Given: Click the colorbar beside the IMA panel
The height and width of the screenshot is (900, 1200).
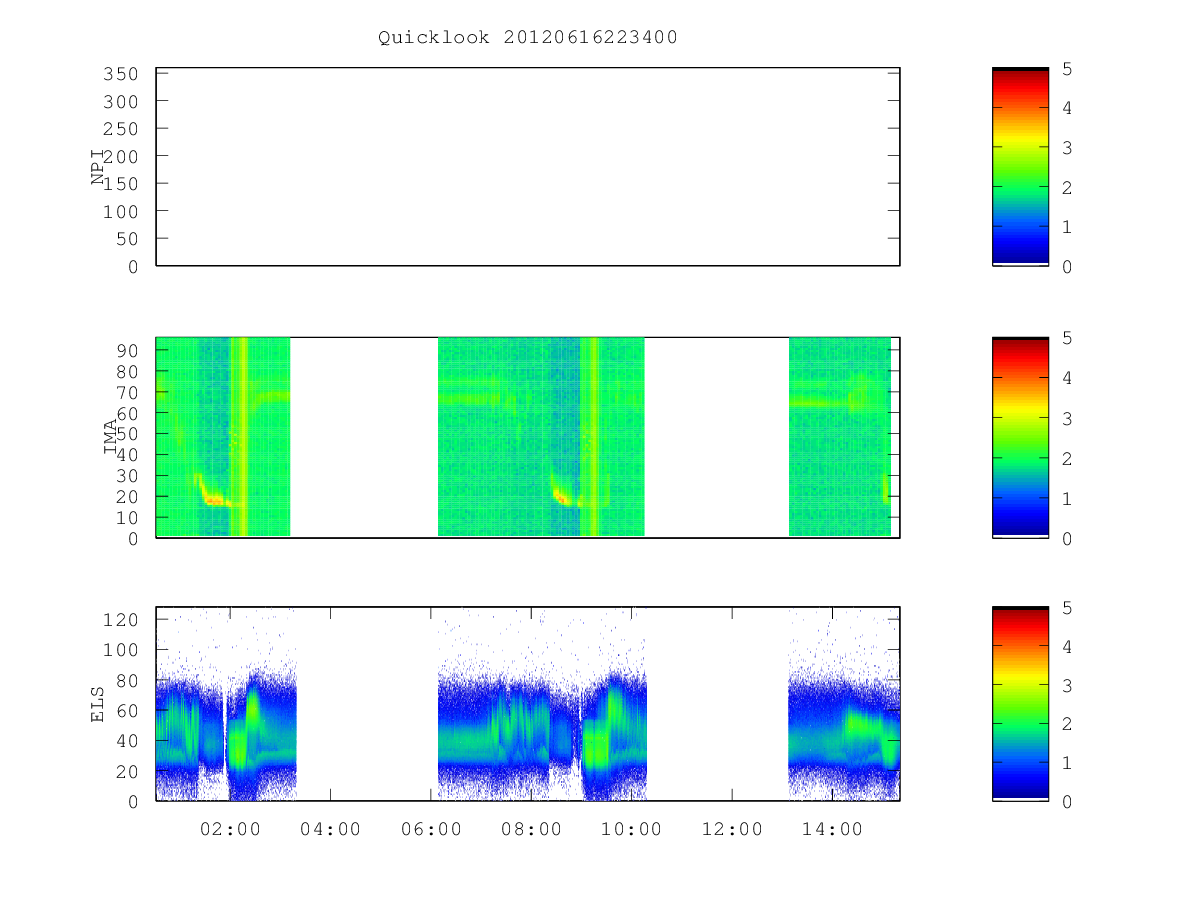Looking at the screenshot, I should point(1020,437).
